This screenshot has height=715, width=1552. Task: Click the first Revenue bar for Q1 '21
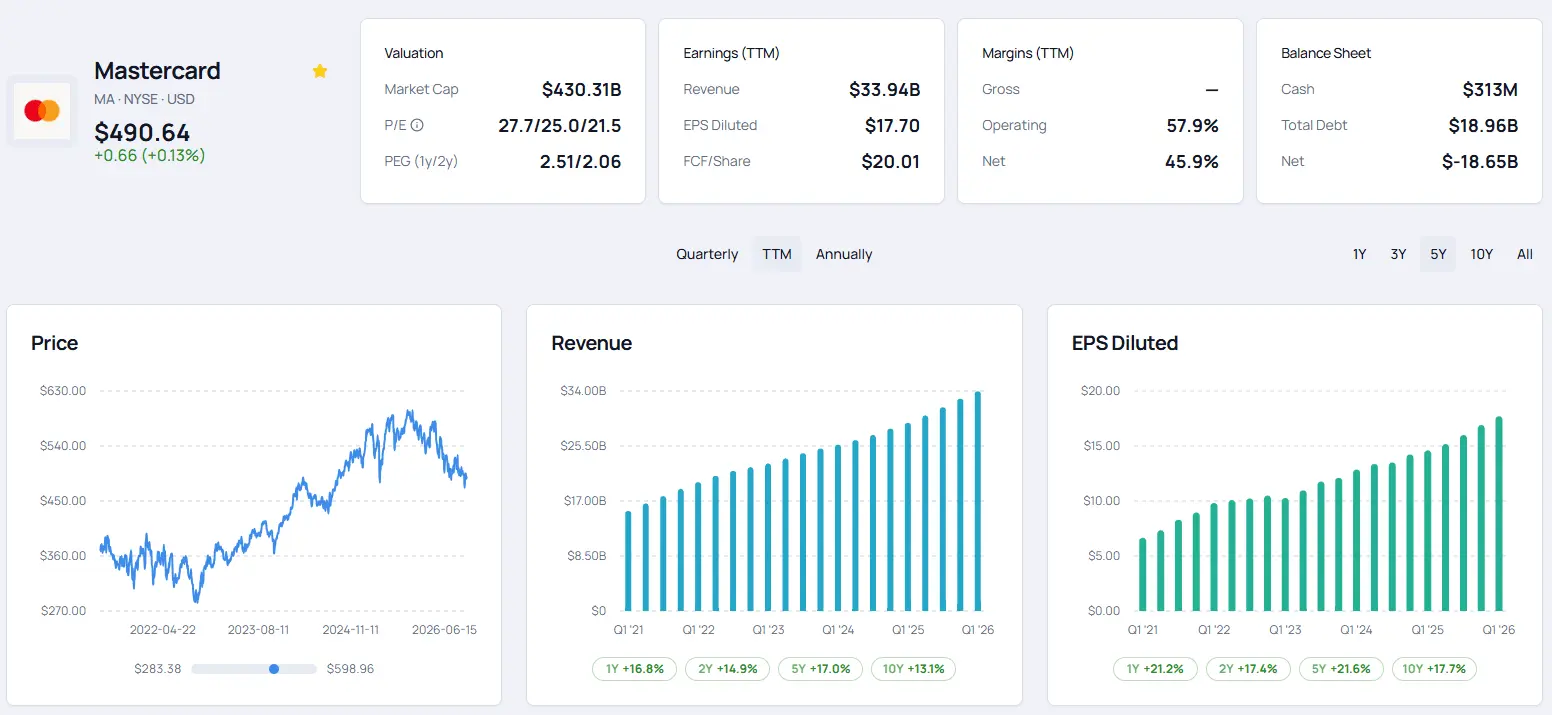(x=628, y=561)
